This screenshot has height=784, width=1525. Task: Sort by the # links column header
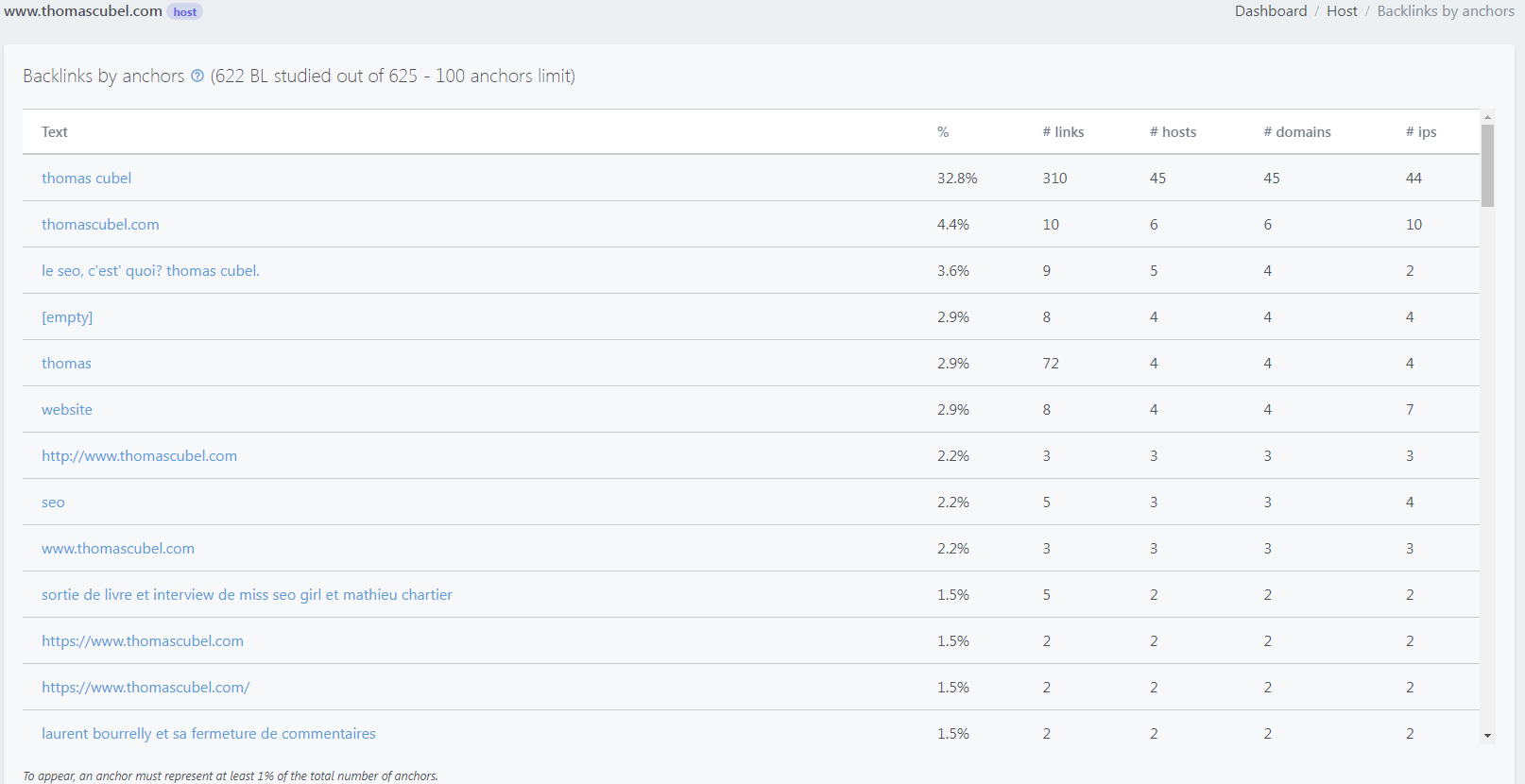pos(1063,132)
